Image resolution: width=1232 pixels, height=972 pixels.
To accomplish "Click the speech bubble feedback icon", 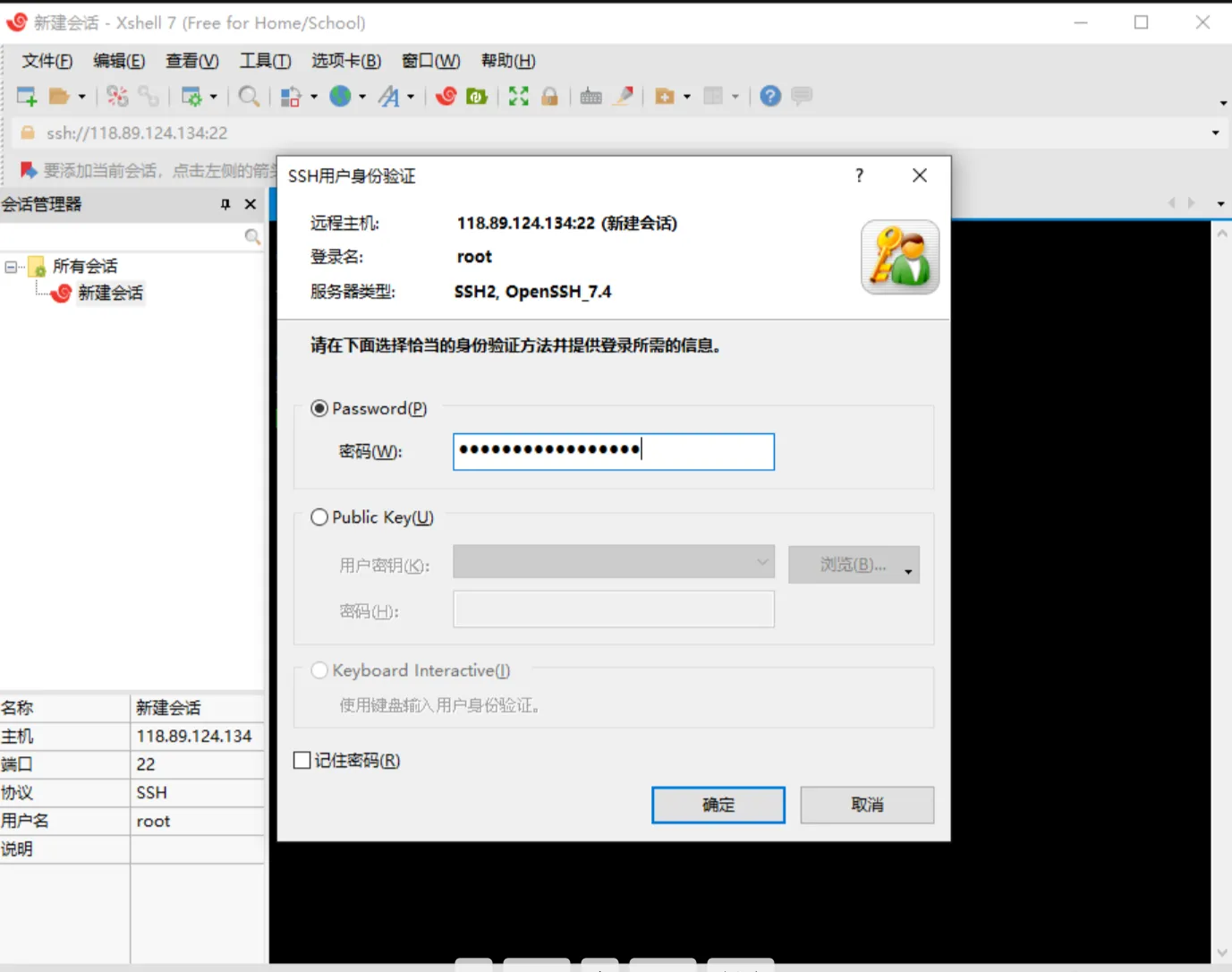I will tap(802, 95).
